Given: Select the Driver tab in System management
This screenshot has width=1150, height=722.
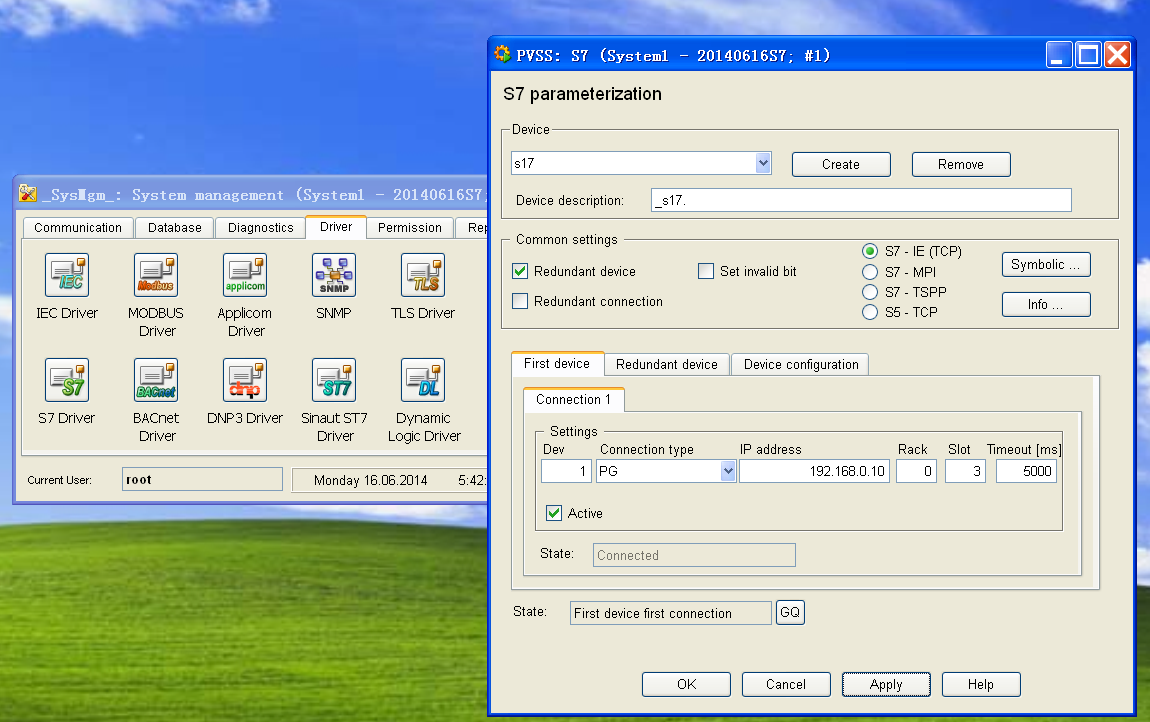Looking at the screenshot, I should pos(336,227).
